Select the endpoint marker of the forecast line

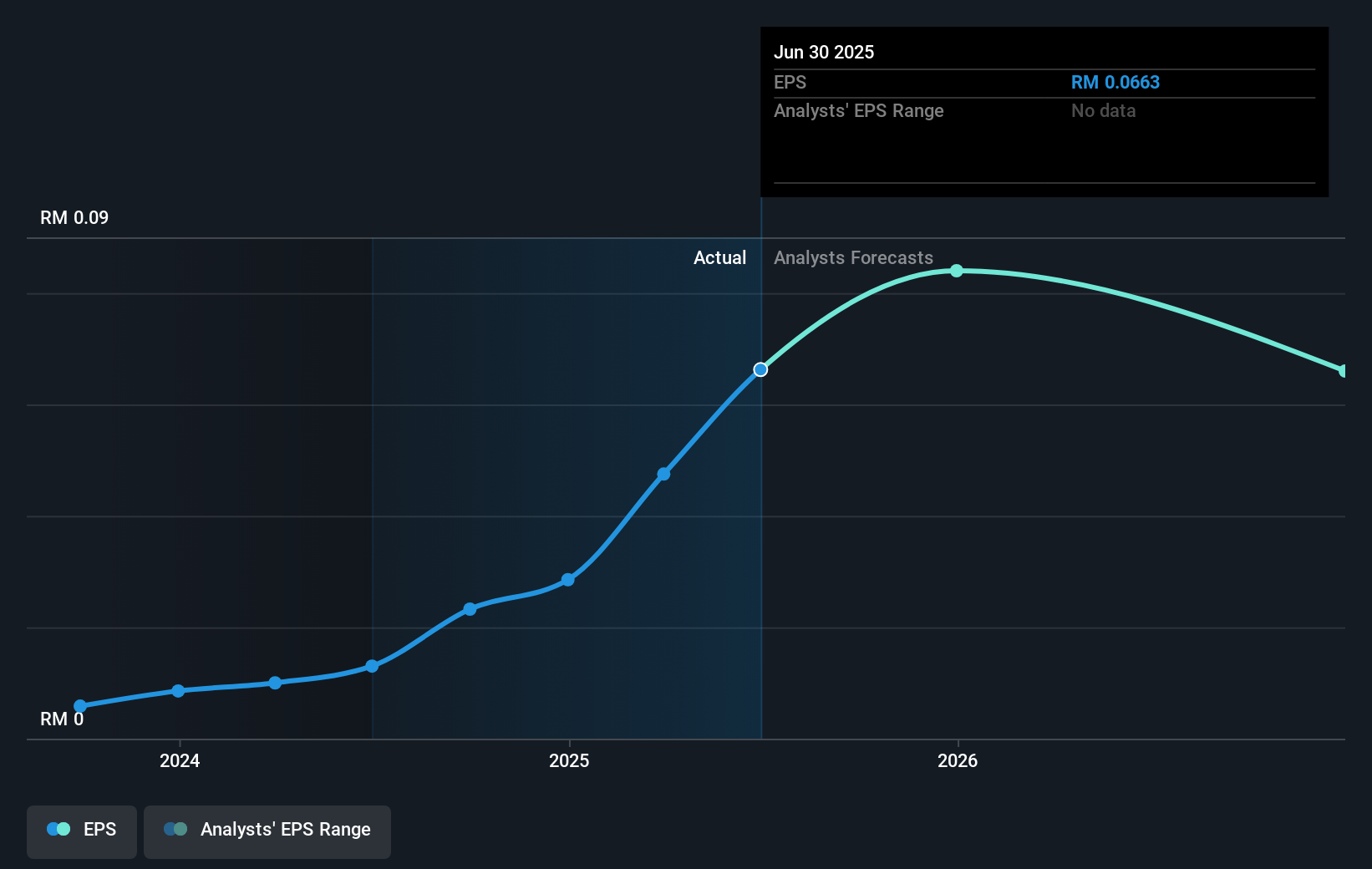1344,371
